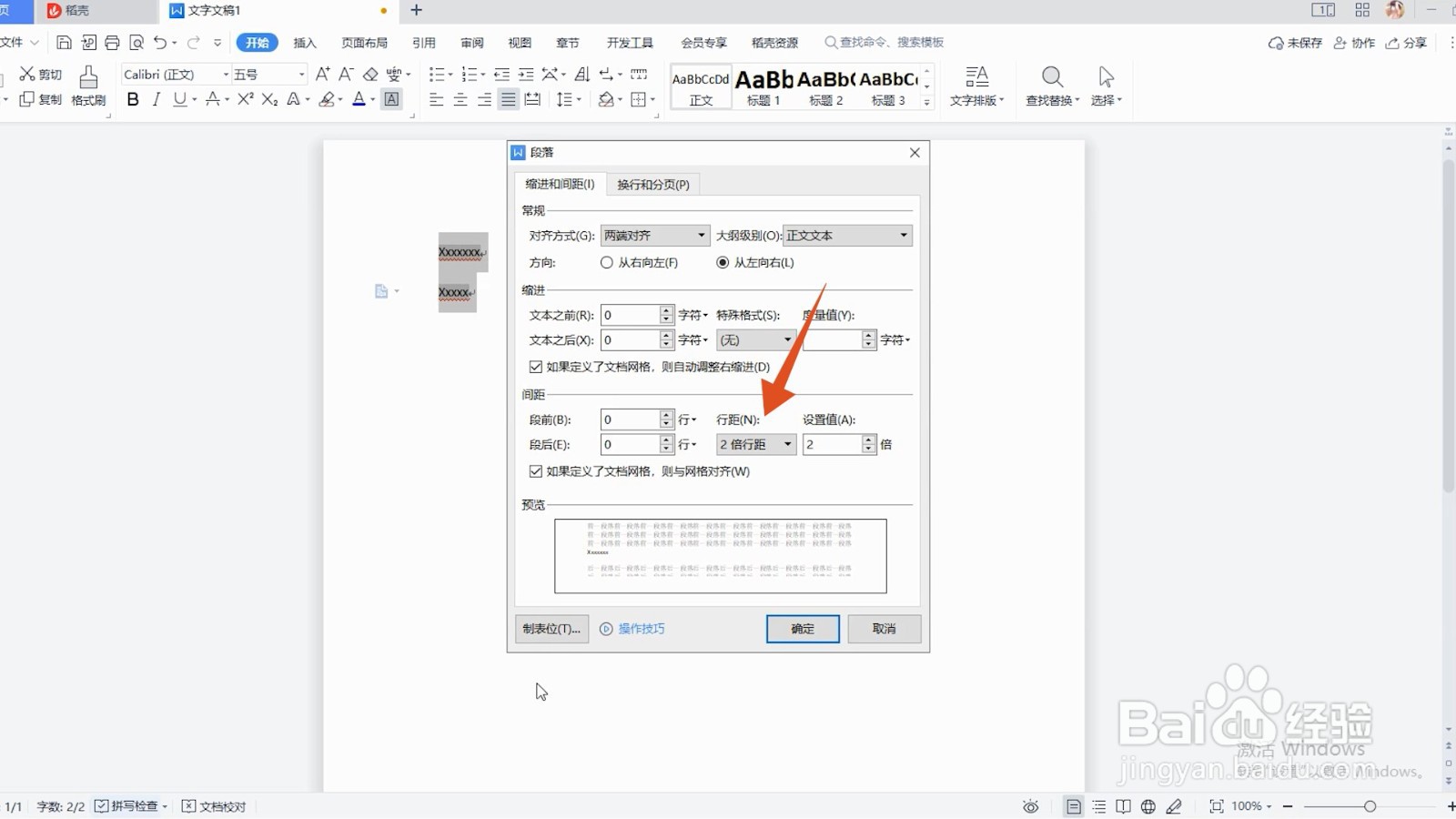Click the Justify alignment icon
1456x819 pixels.
pos(508,99)
